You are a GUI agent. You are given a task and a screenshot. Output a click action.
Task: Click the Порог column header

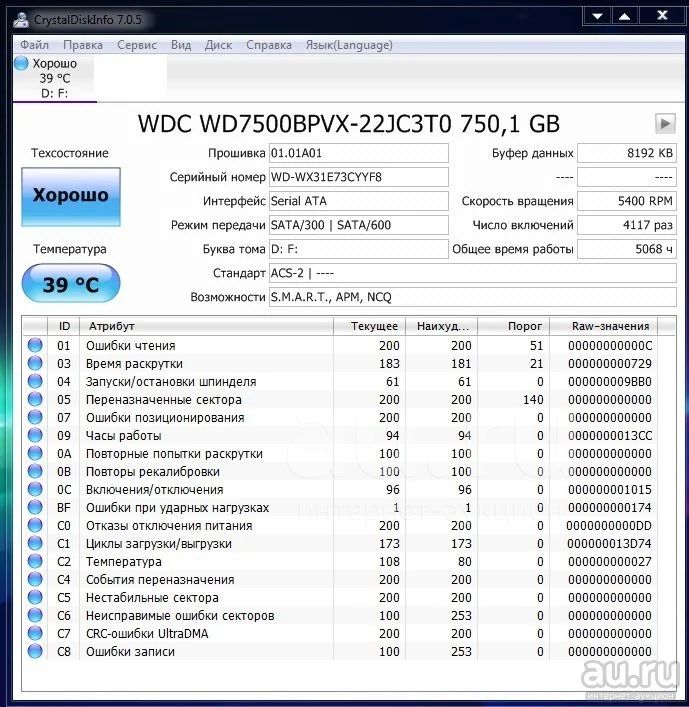point(514,326)
